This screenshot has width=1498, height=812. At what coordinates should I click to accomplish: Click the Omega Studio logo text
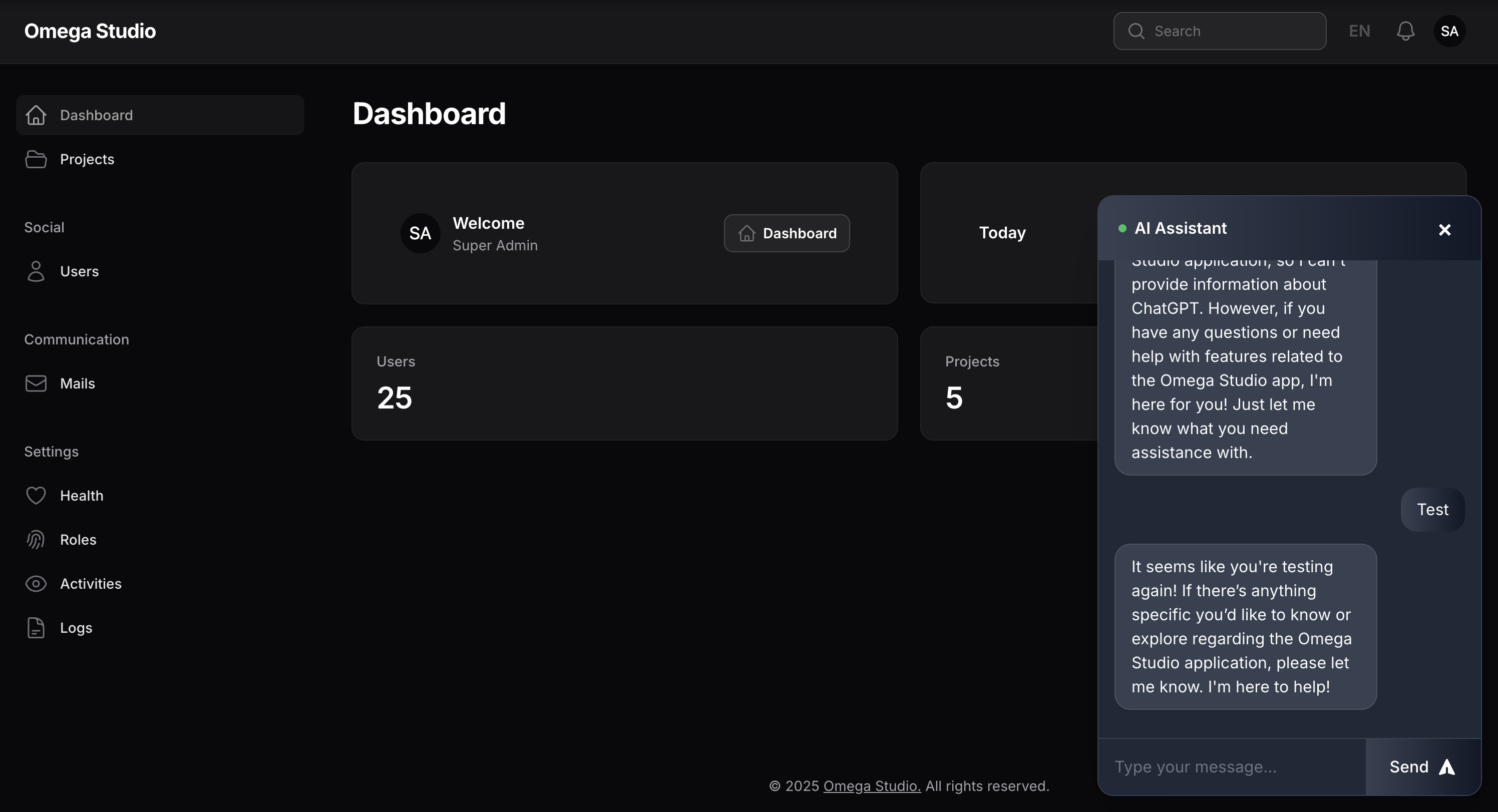click(90, 31)
